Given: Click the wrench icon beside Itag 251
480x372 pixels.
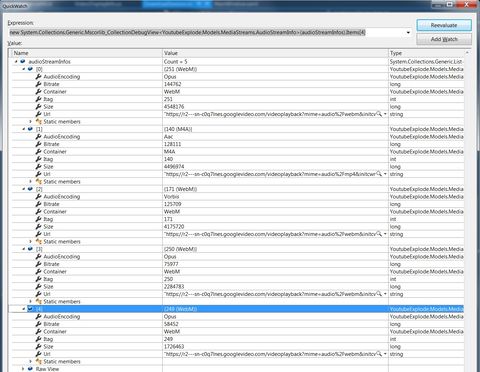Looking at the screenshot, I should click(38, 99).
